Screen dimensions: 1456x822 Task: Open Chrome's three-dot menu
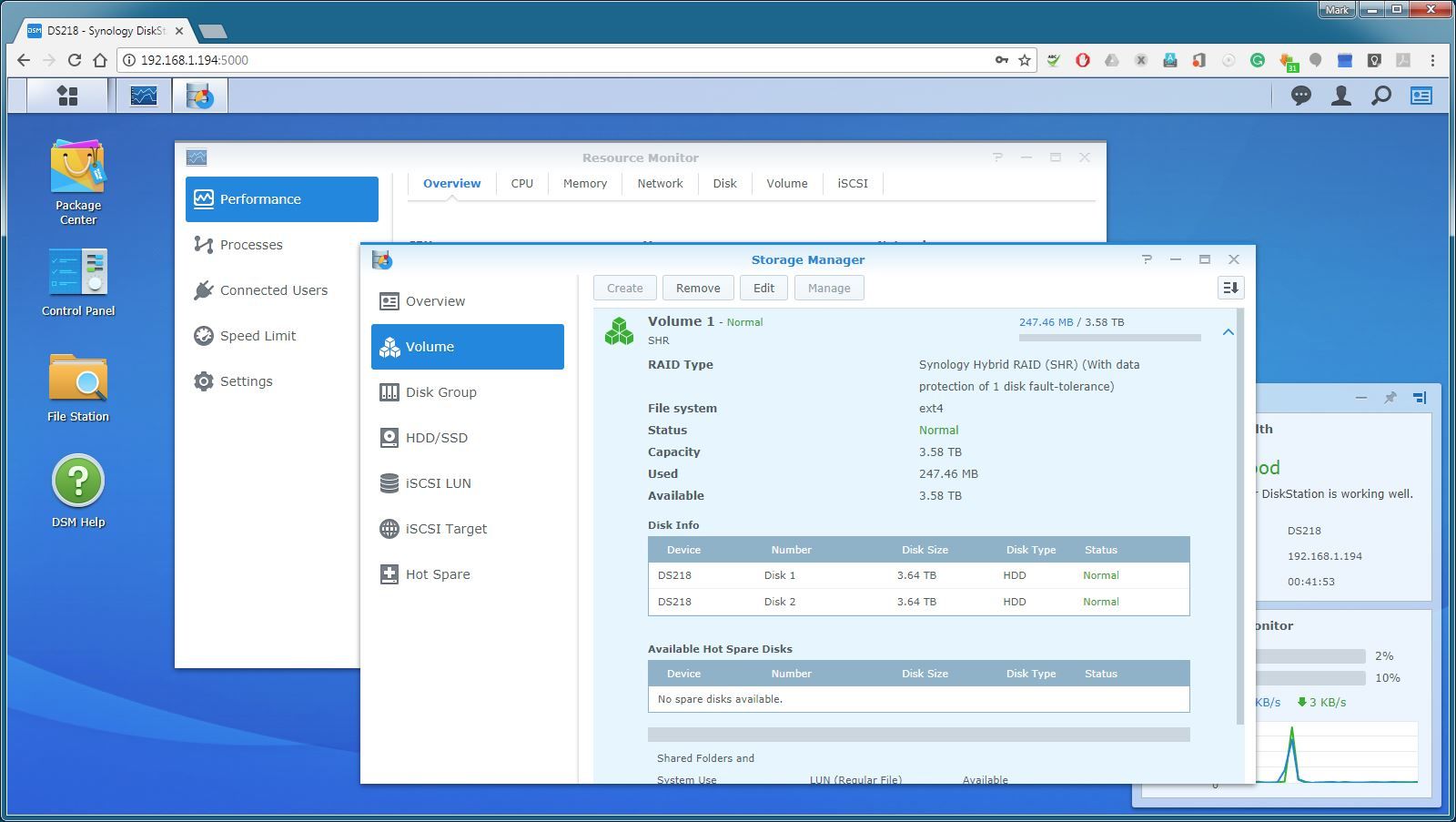pyautogui.click(x=1432, y=60)
